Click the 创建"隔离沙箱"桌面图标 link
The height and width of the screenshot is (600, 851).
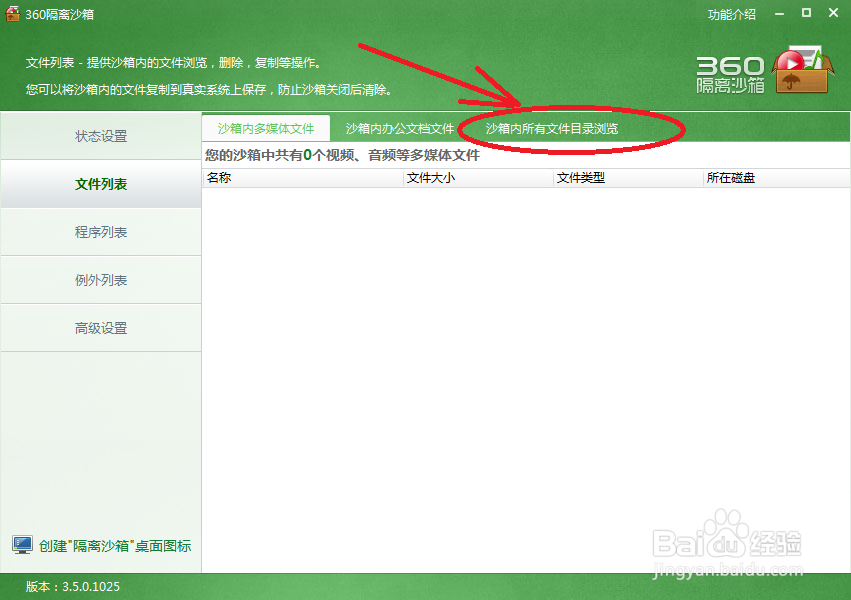tap(115, 546)
